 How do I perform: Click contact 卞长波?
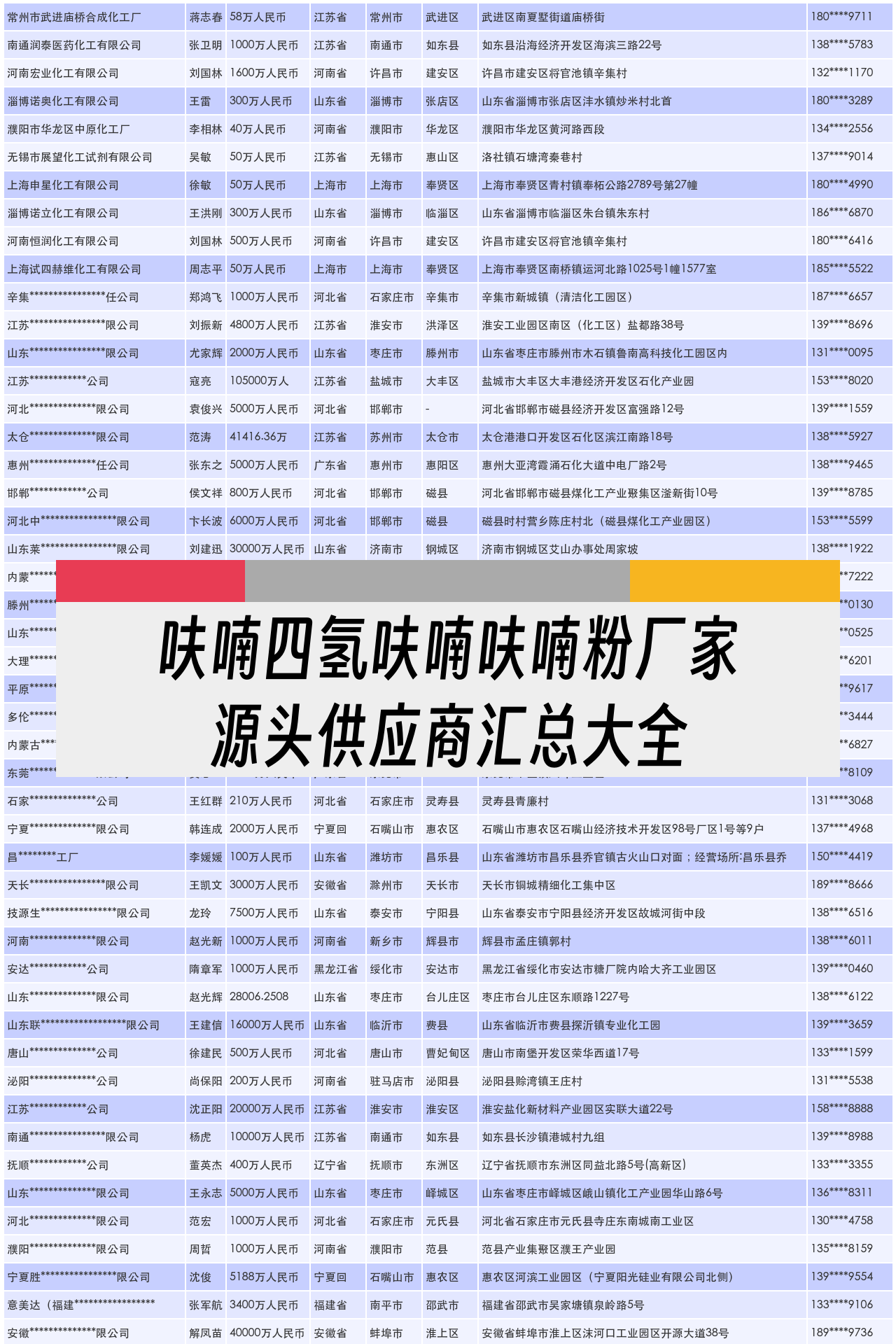pos(206,521)
